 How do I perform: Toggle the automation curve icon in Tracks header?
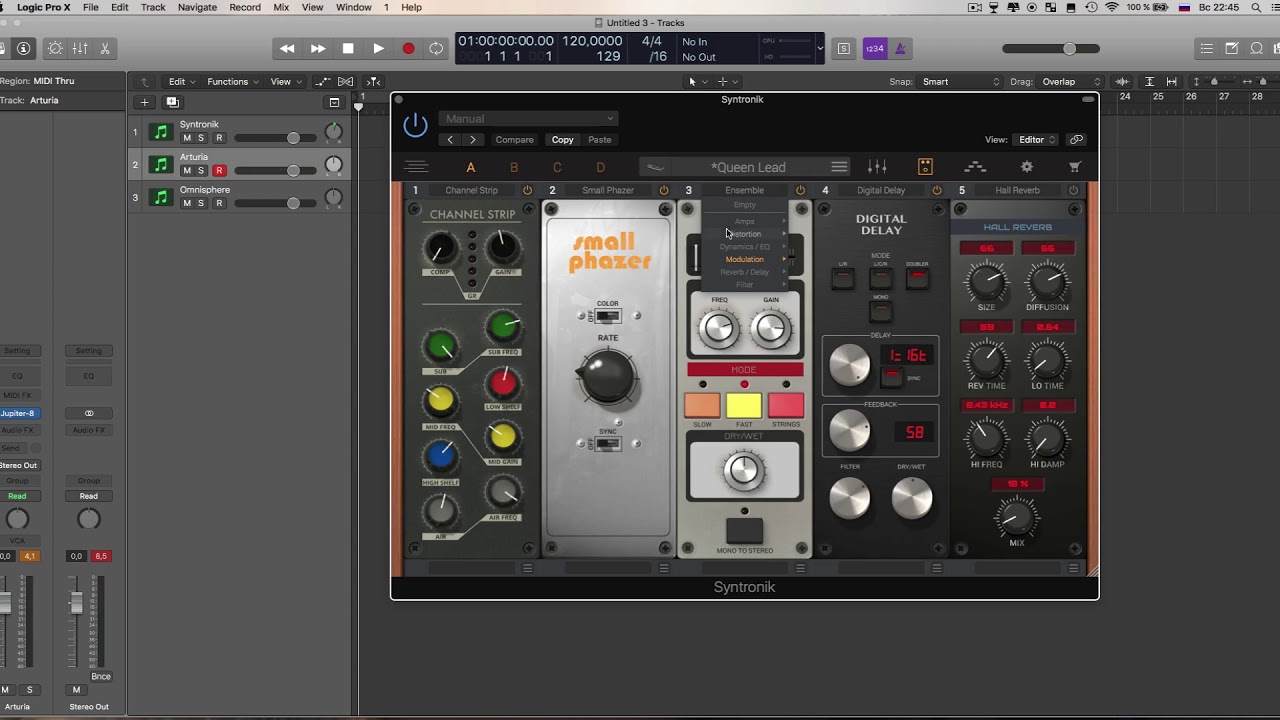[322, 82]
